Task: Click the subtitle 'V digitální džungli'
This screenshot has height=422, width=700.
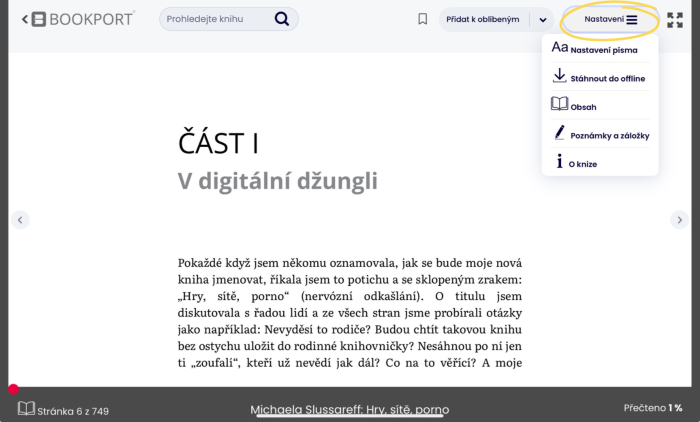Action: pos(278,181)
